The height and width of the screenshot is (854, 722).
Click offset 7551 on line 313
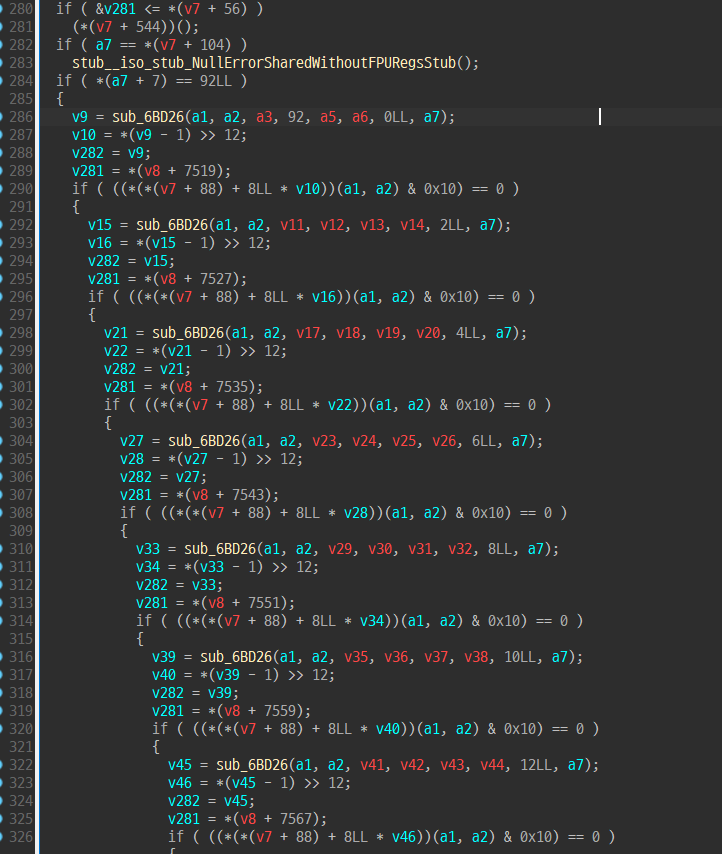[264, 602]
